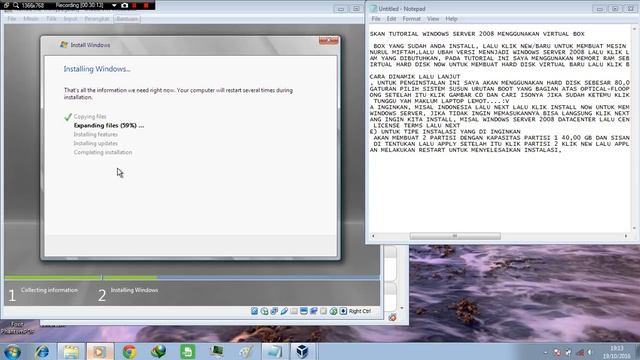Stop the recording with the red stop button
Viewport: 640px width, 360px height.
(x=146, y=5)
